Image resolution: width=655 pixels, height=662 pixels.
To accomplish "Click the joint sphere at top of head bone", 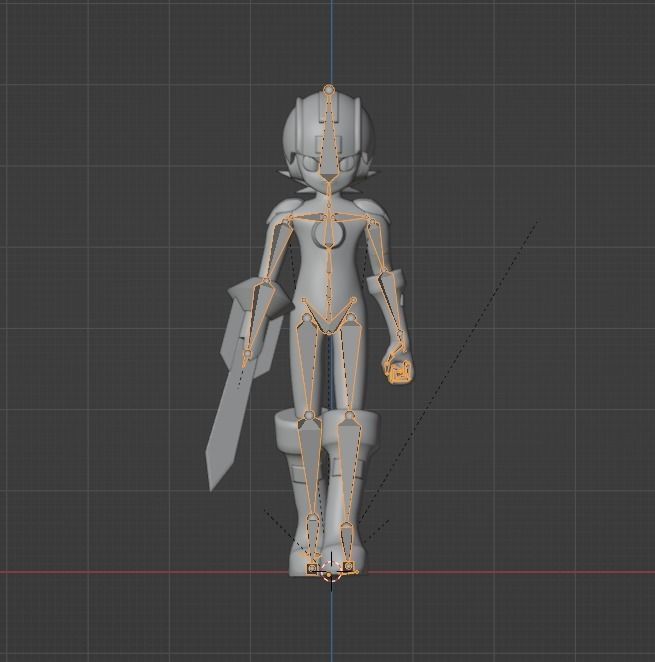I will pos(329,89).
